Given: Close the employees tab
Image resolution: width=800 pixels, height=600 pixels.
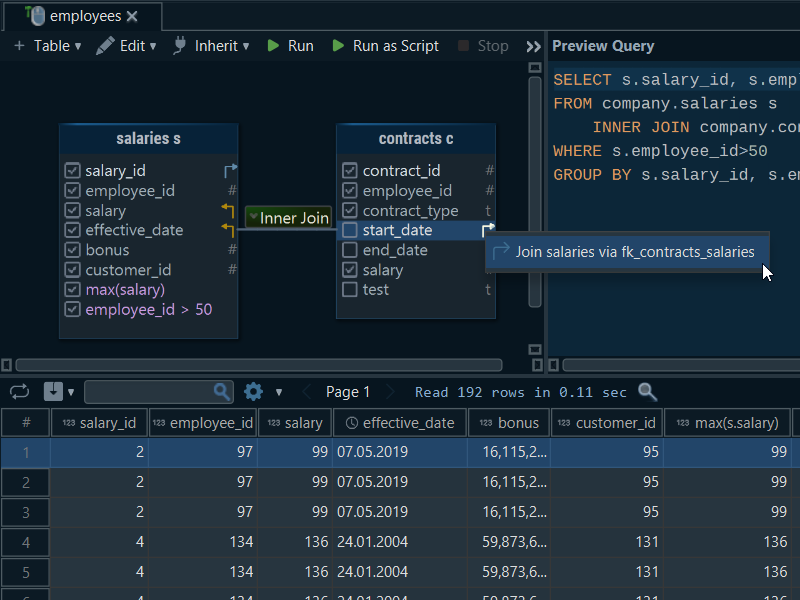Looking at the screenshot, I should (x=132, y=16).
